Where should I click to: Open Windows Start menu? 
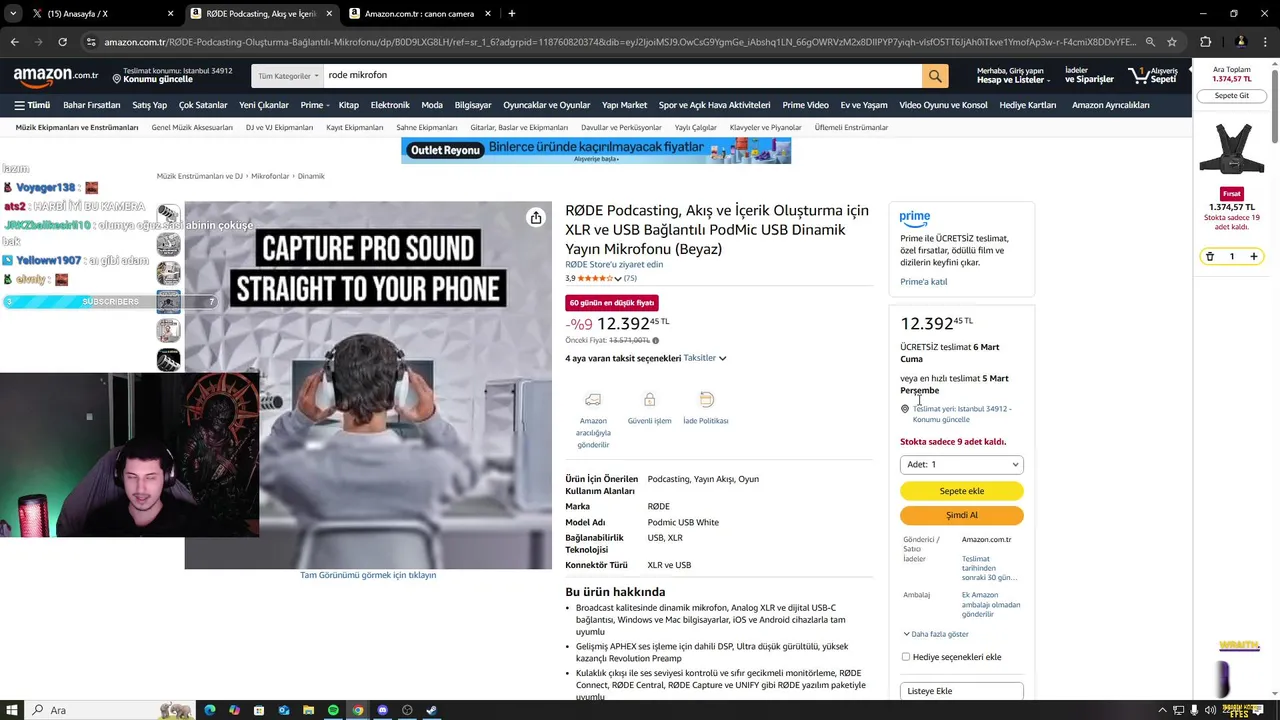click(x=12, y=710)
